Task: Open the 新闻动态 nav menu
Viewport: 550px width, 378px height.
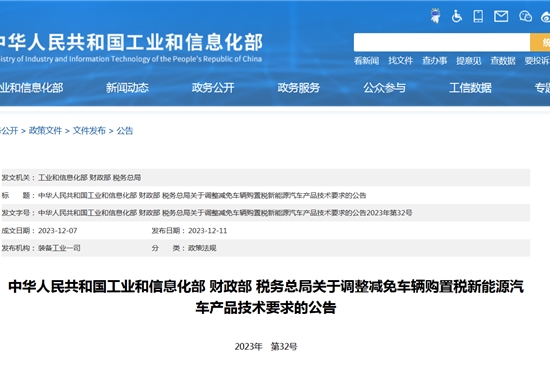Action: [127, 88]
